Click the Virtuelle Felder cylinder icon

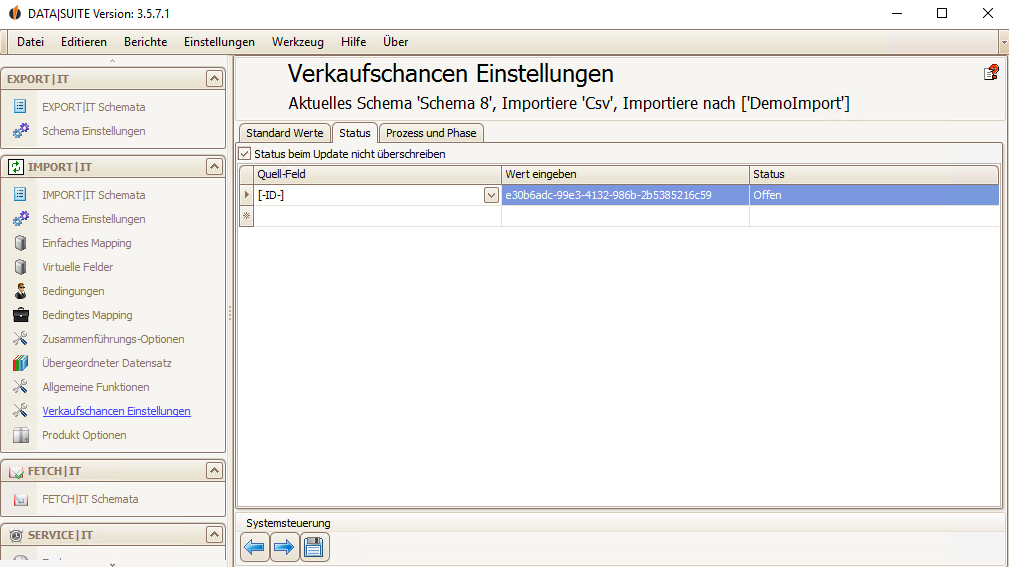click(x=21, y=266)
